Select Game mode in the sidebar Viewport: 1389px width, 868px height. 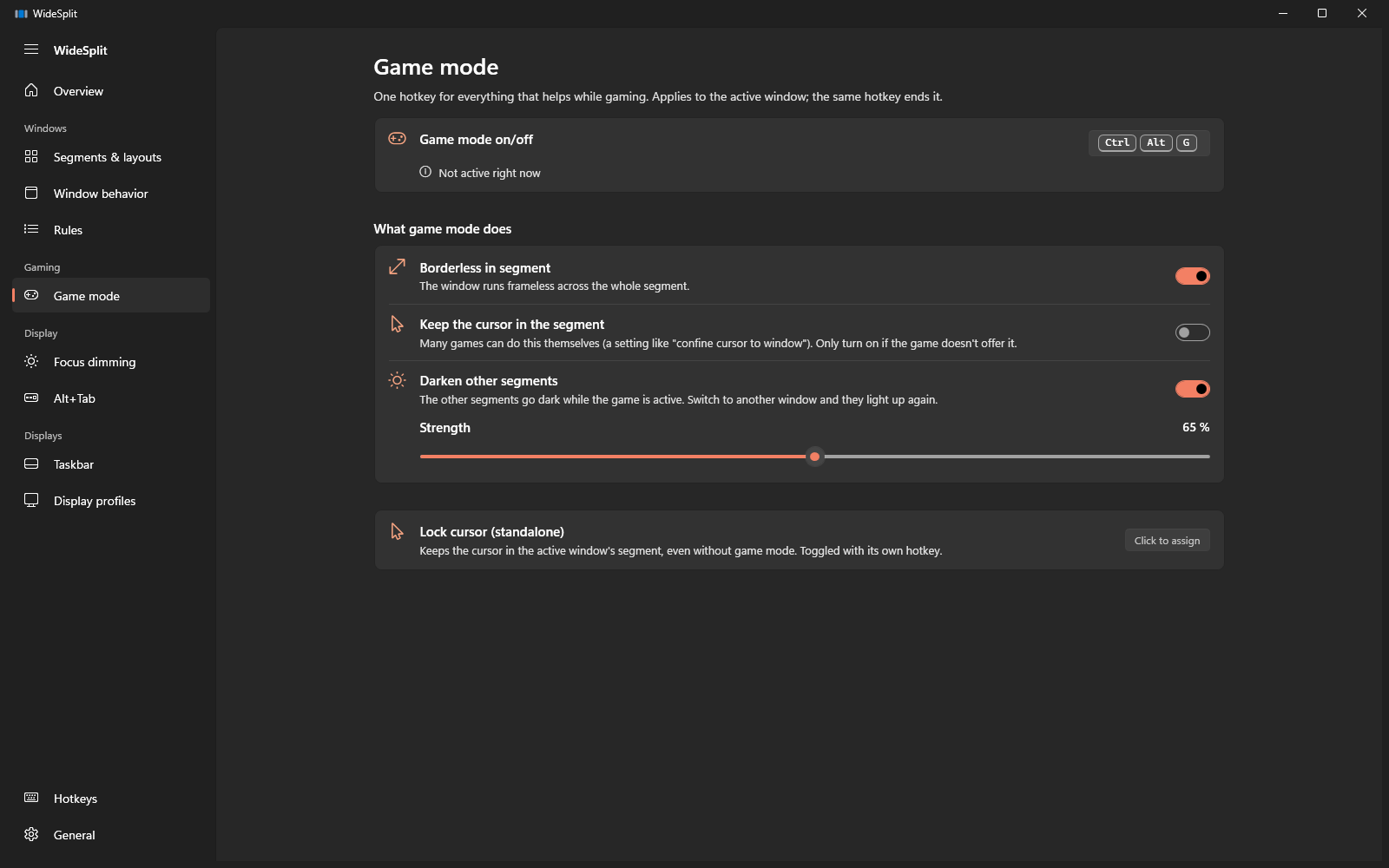tap(111, 296)
